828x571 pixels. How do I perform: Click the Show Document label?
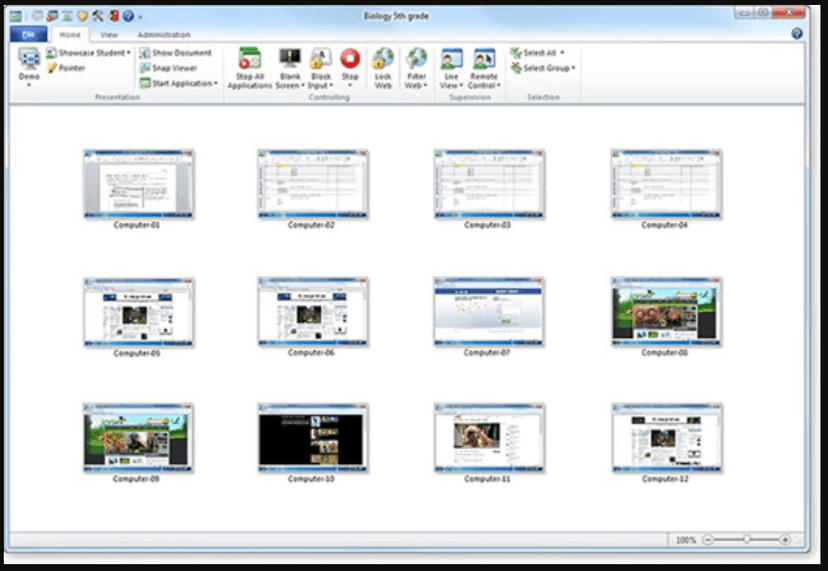[182, 53]
